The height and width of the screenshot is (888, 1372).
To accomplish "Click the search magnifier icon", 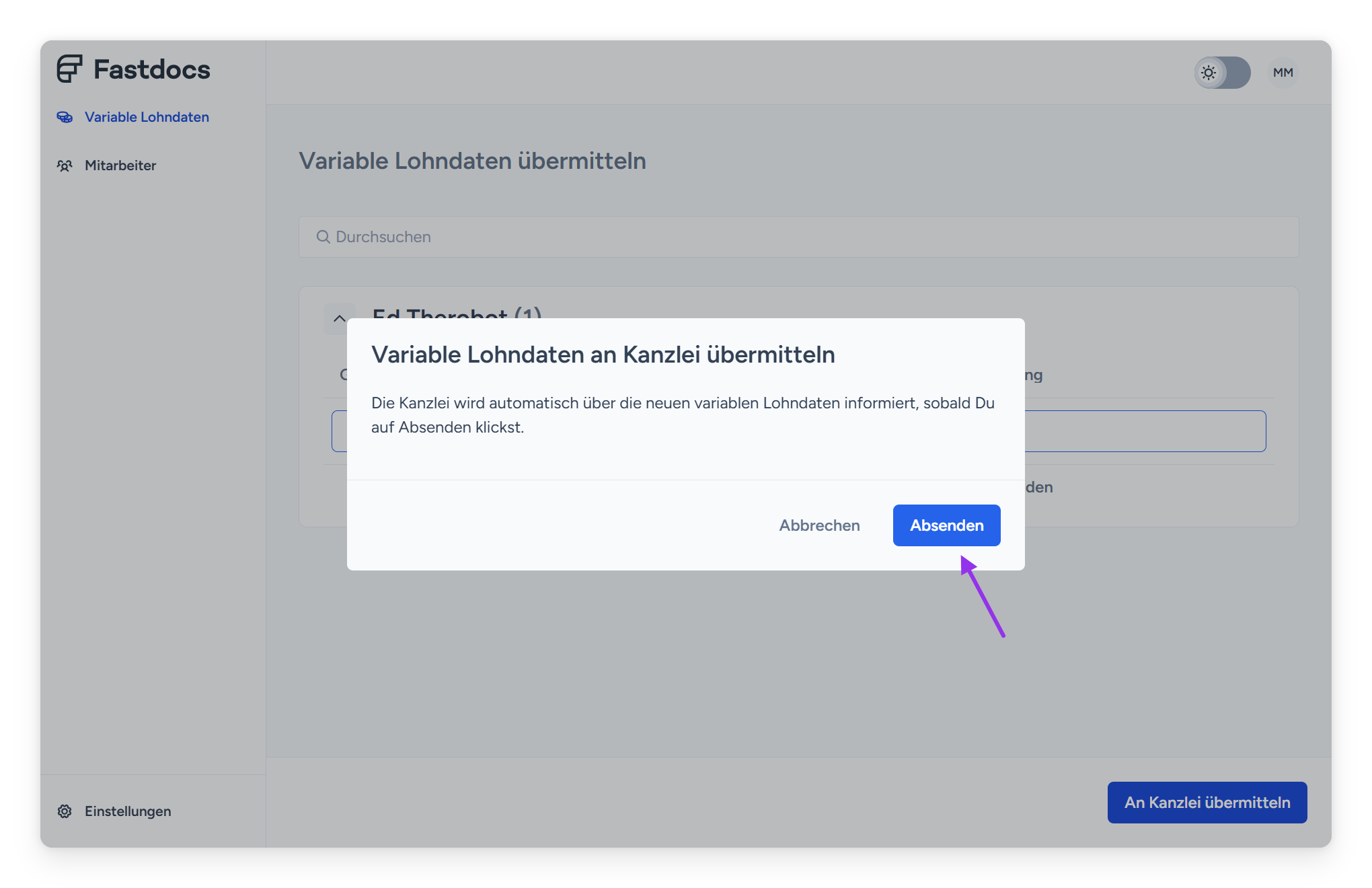I will coord(323,237).
